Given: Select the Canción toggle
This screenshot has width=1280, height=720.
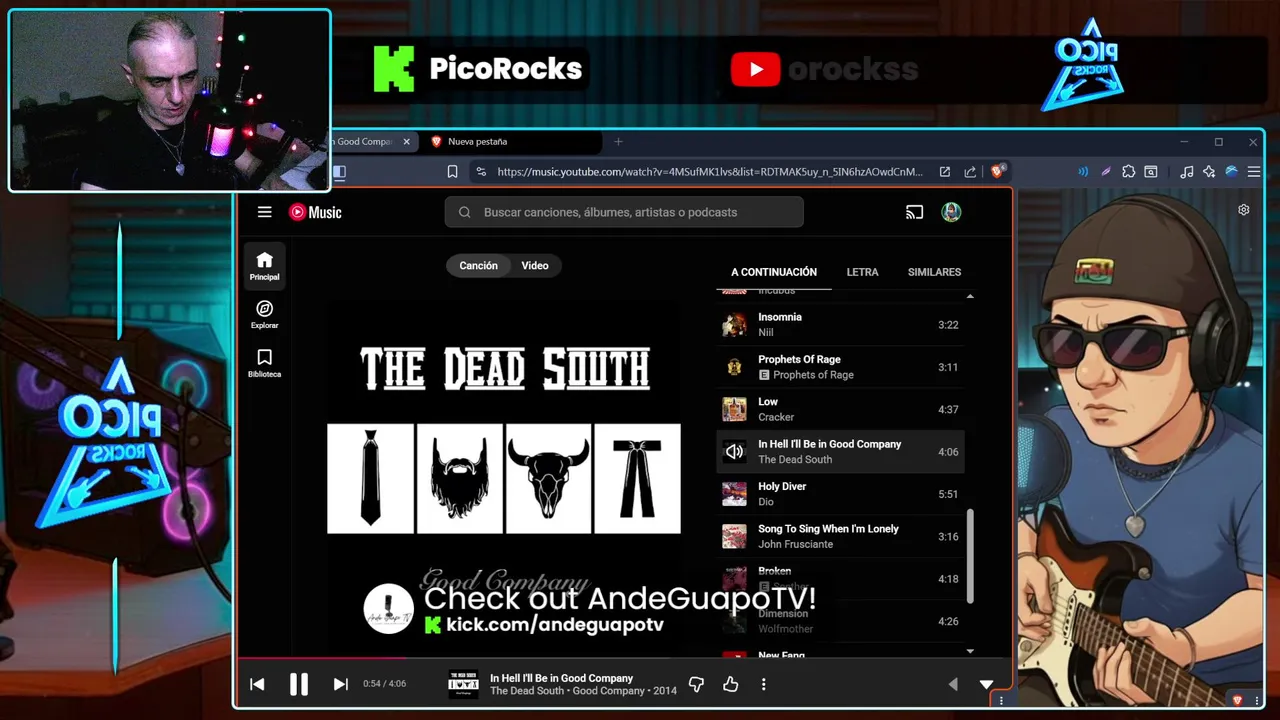Looking at the screenshot, I should [478, 266].
